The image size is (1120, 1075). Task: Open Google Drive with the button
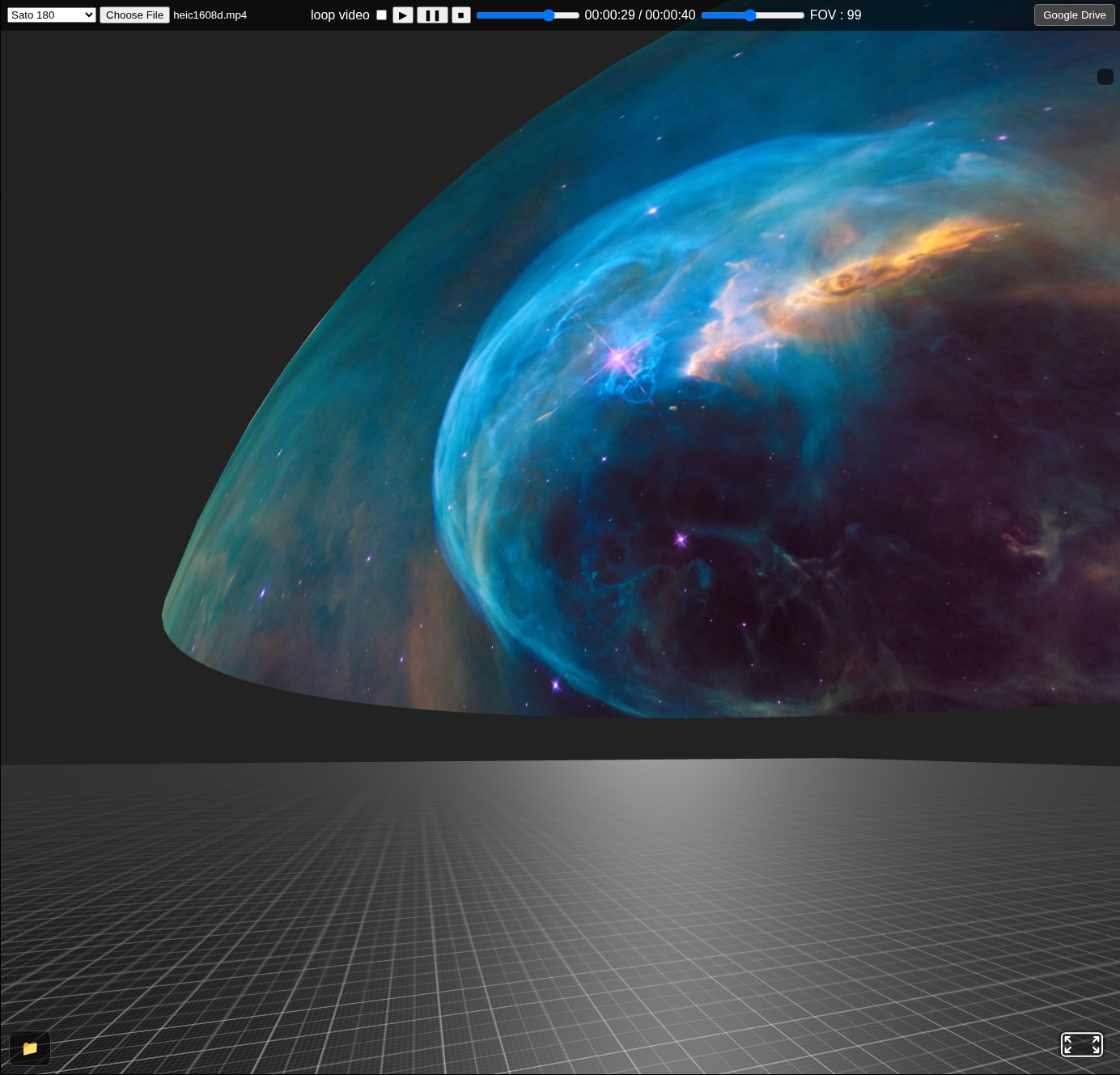coord(1074,15)
